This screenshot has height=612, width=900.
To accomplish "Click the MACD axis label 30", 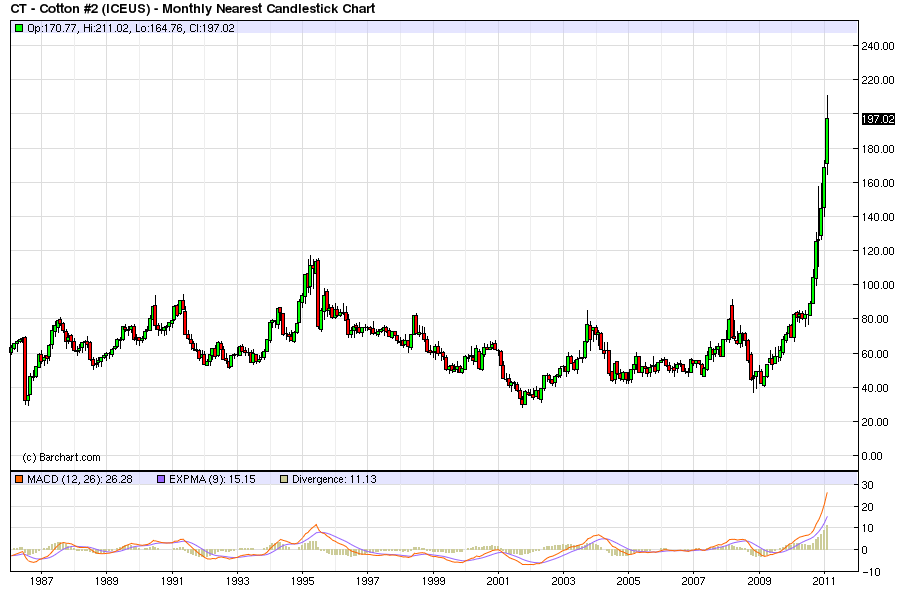I will tap(867, 485).
